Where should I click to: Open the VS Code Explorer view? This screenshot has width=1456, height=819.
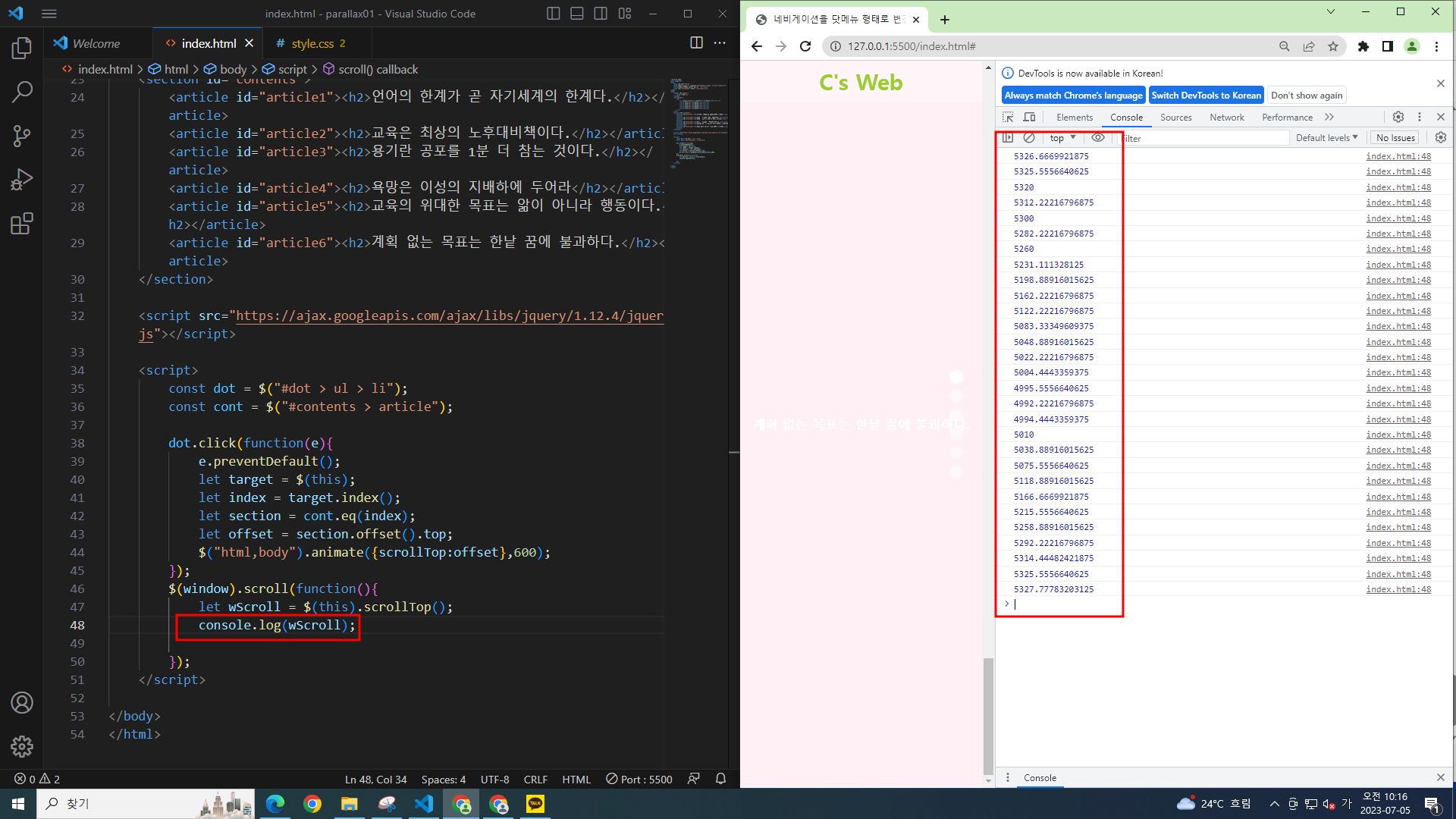(x=22, y=49)
